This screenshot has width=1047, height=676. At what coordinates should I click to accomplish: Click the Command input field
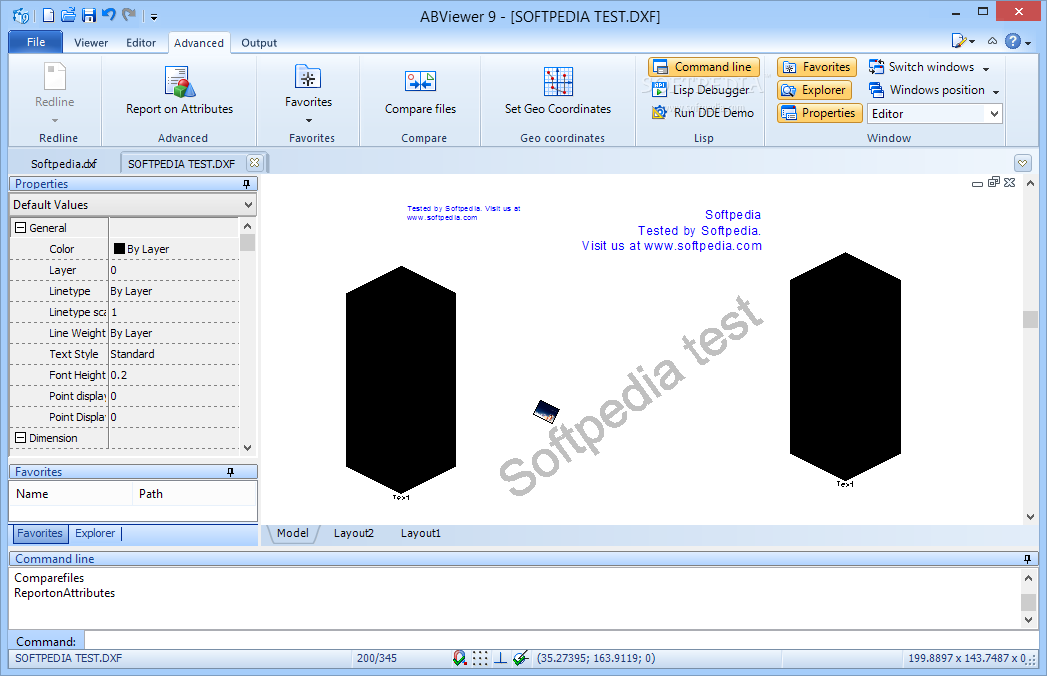561,641
